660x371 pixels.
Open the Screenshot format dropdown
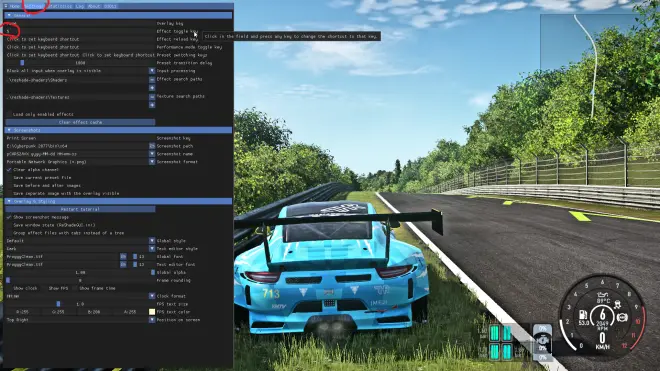[x=152, y=162]
